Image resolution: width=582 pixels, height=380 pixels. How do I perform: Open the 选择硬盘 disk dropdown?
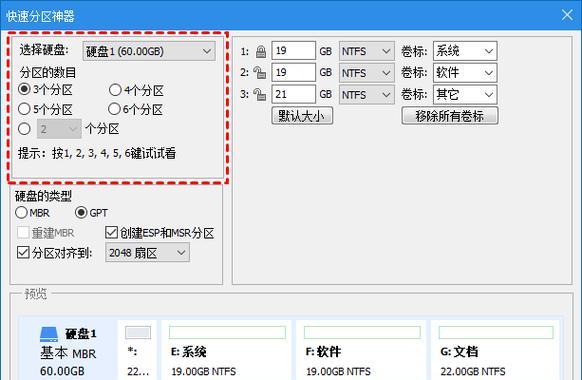(x=149, y=51)
